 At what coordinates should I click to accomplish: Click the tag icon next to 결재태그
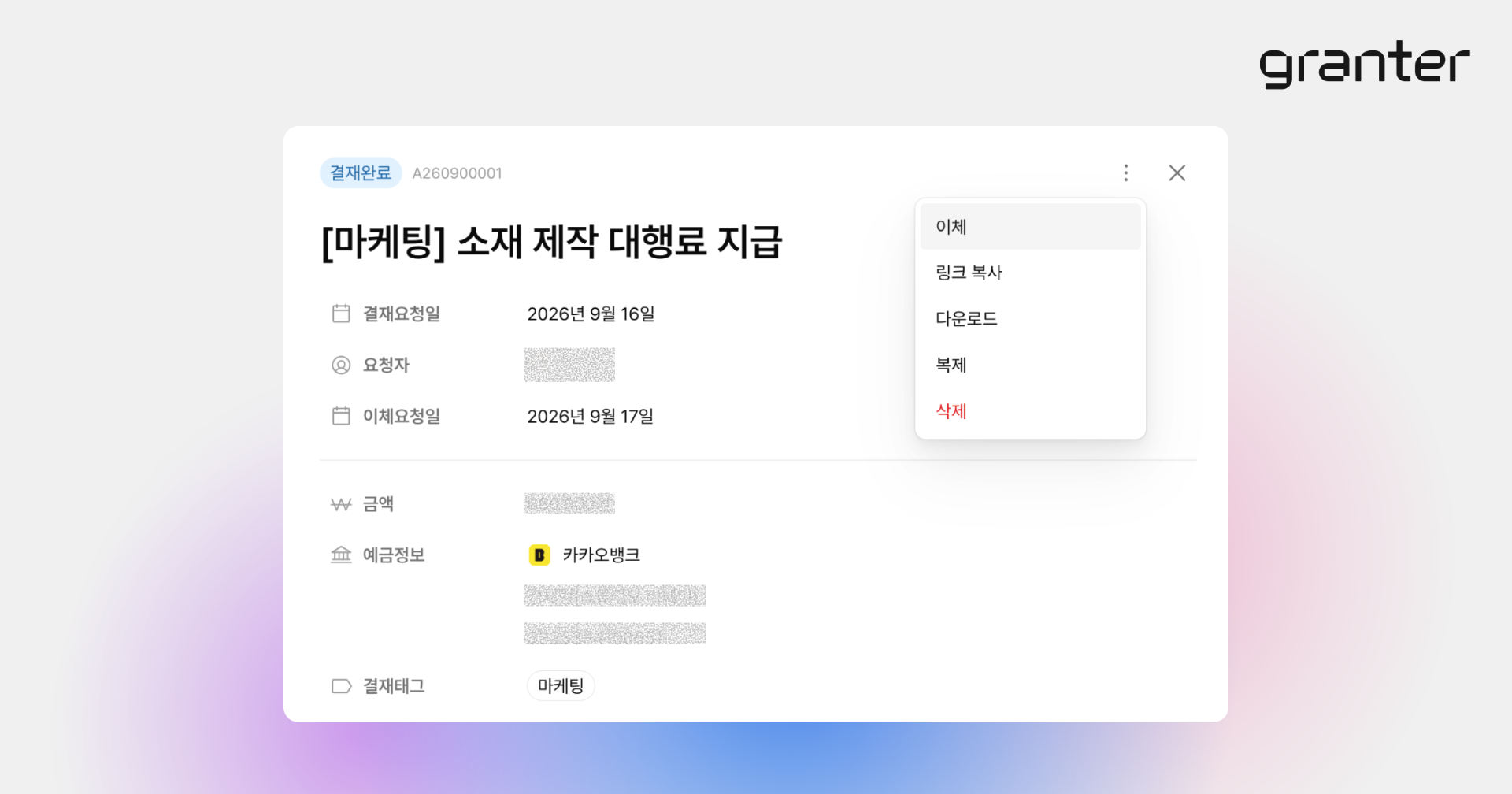(x=341, y=686)
